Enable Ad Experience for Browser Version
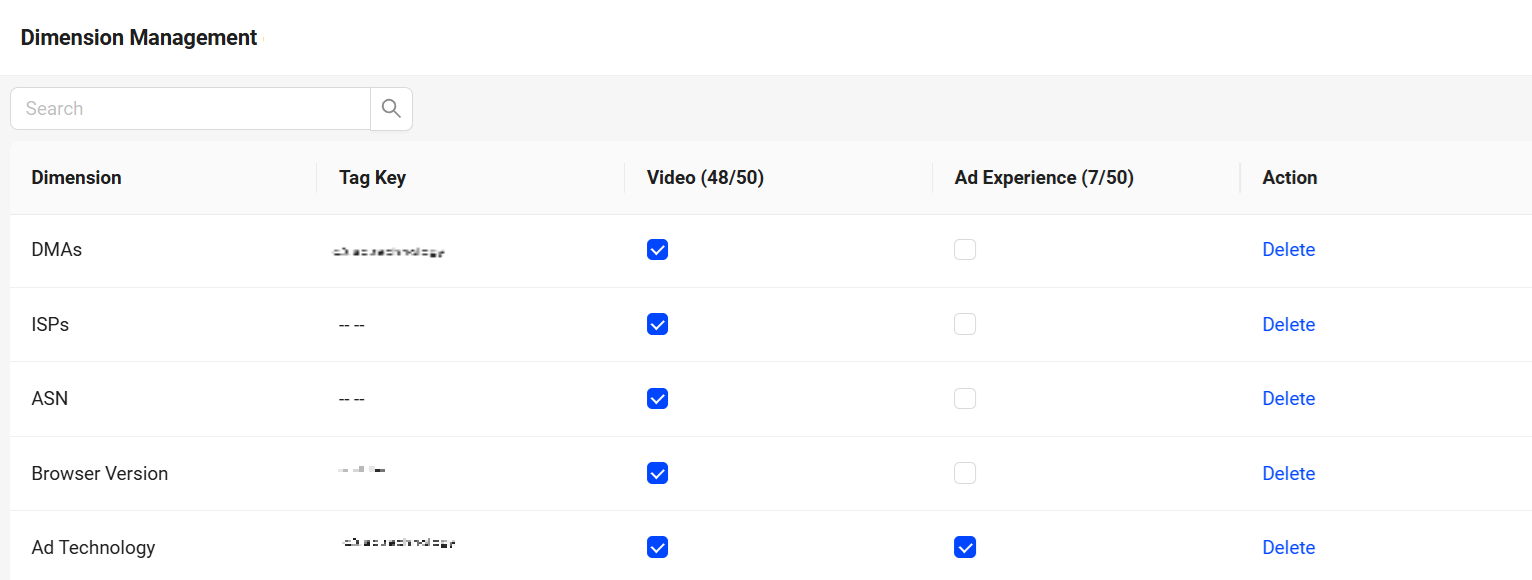 click(x=965, y=473)
